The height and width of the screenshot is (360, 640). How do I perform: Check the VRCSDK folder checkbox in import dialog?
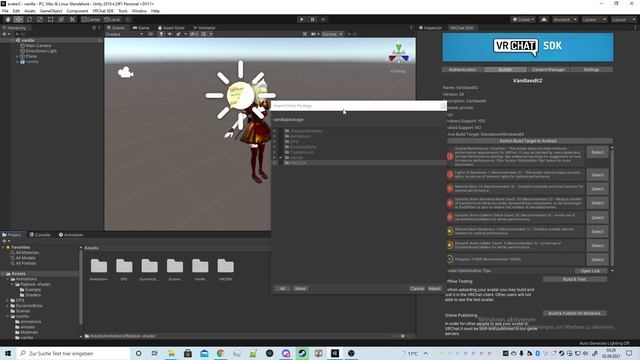pyautogui.click(x=281, y=162)
